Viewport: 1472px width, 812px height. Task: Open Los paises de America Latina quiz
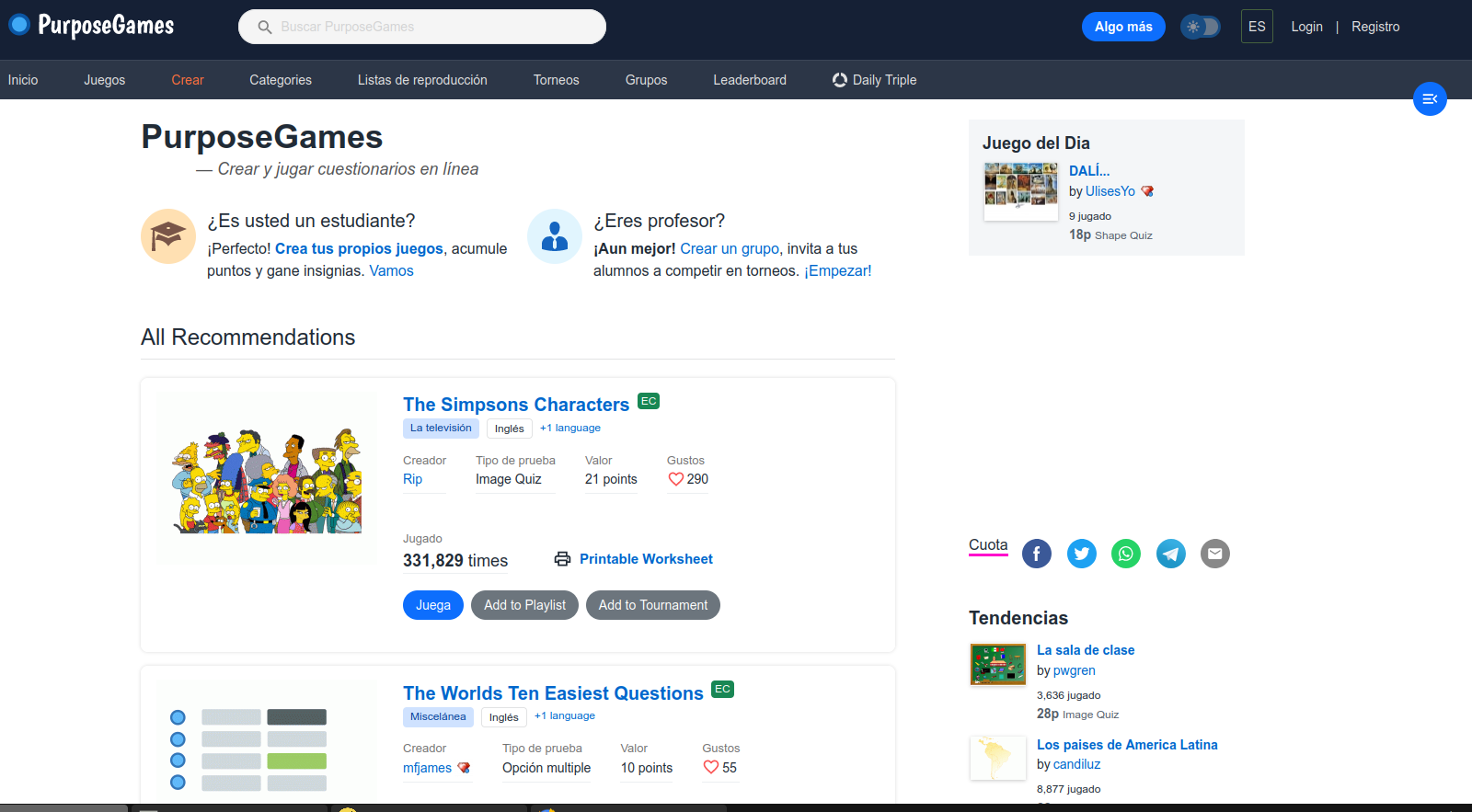click(x=1127, y=745)
